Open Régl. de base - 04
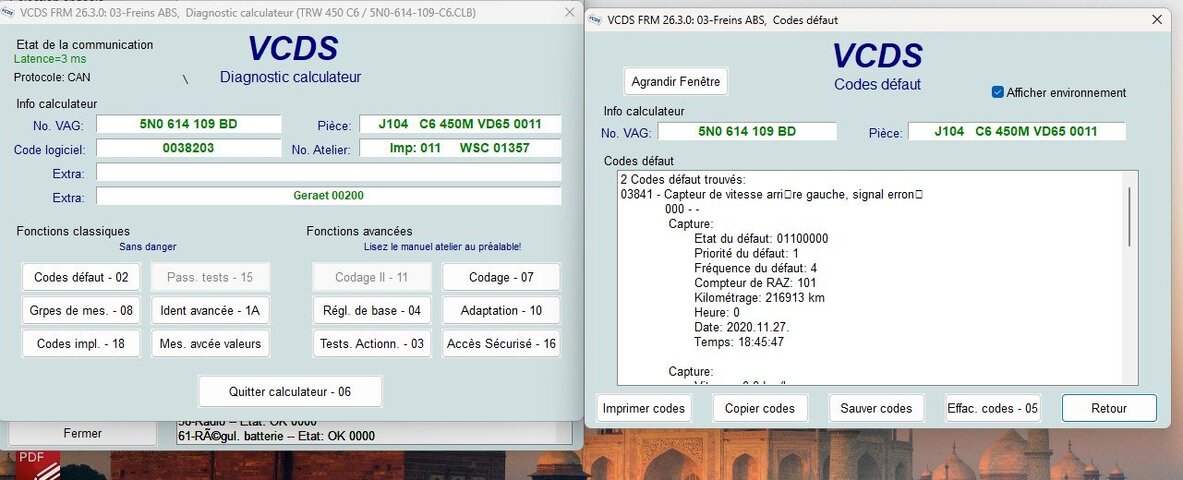Image resolution: width=1183 pixels, height=480 pixels. point(371,310)
